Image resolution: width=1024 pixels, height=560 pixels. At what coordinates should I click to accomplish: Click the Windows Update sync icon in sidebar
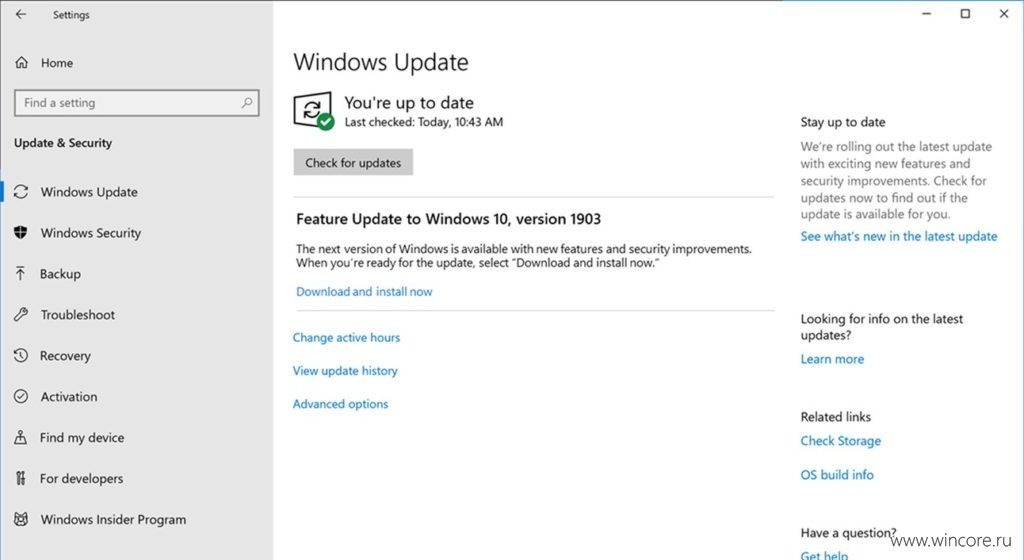click(21, 192)
